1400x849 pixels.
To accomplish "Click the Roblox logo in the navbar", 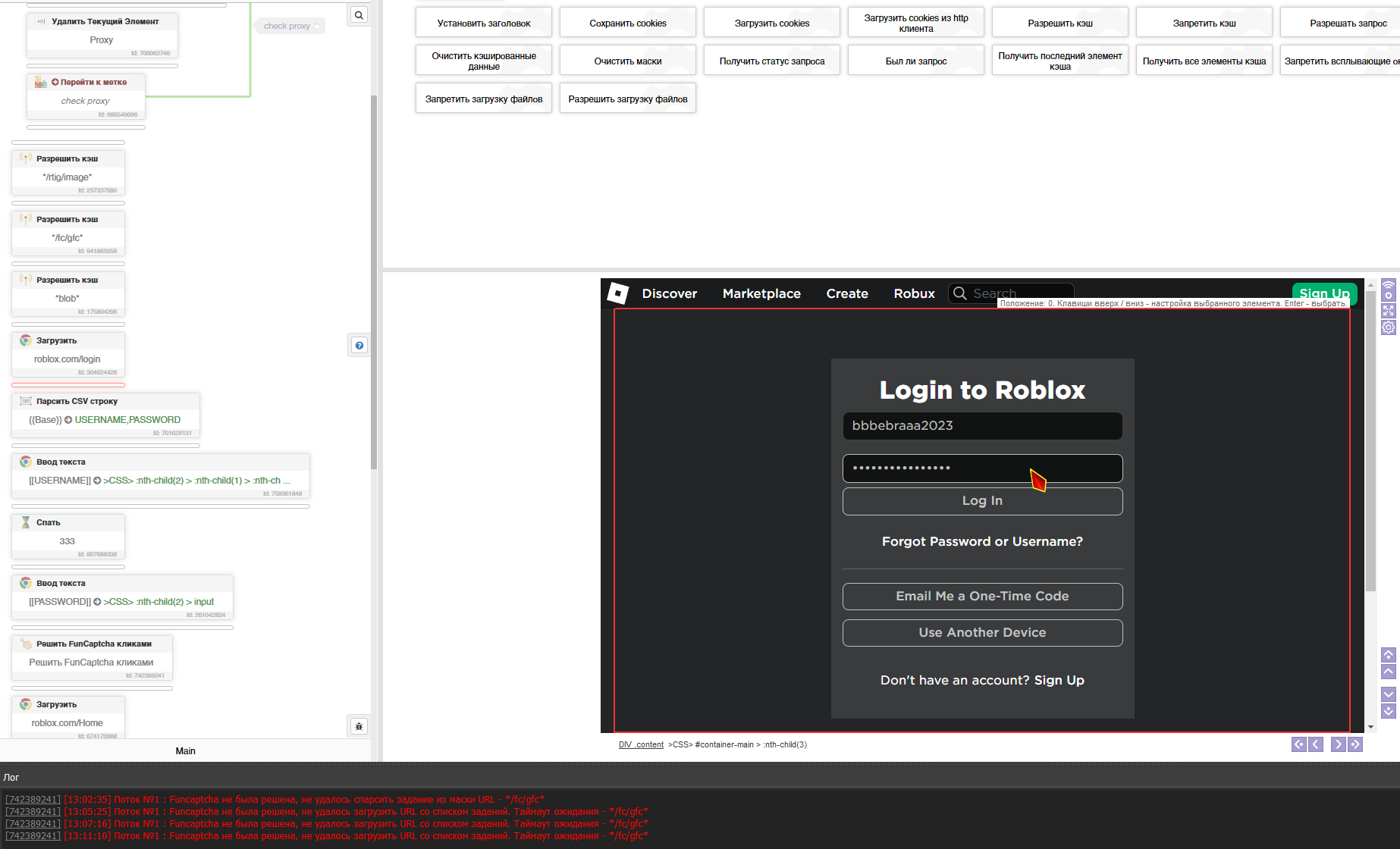I will (617, 293).
